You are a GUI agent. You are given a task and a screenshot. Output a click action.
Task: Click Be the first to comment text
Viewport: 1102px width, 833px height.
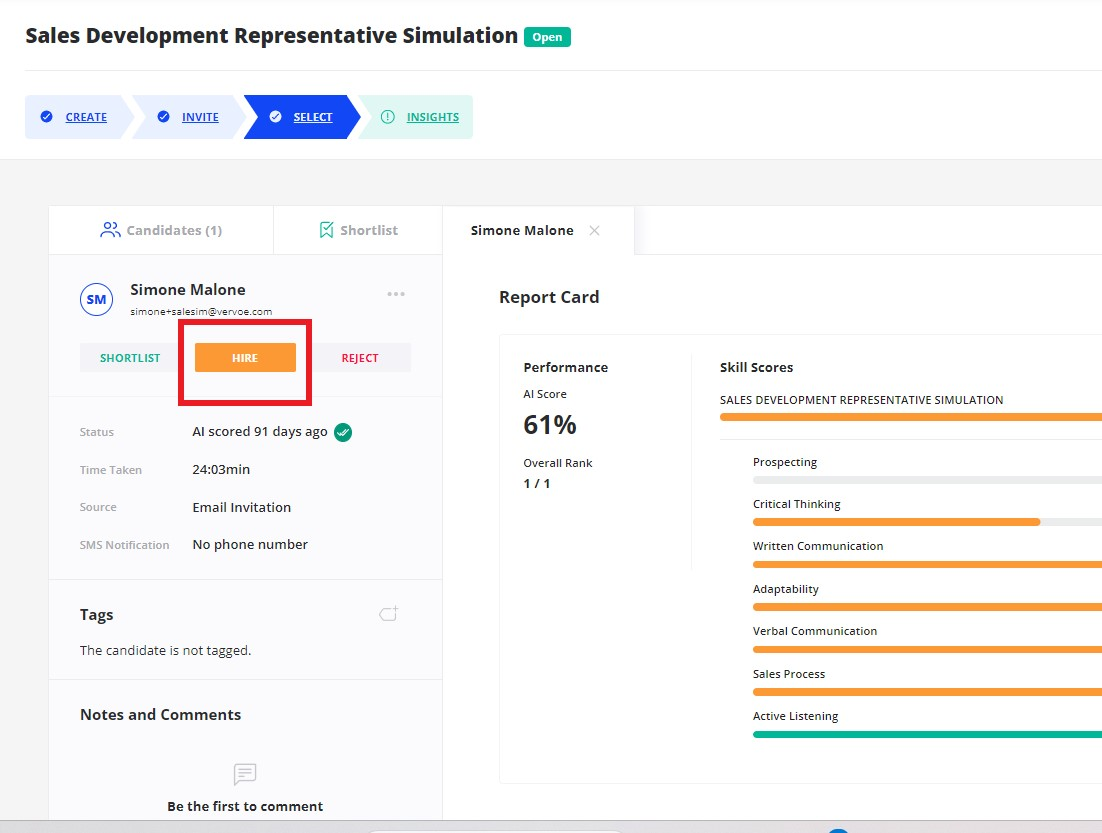[245, 806]
